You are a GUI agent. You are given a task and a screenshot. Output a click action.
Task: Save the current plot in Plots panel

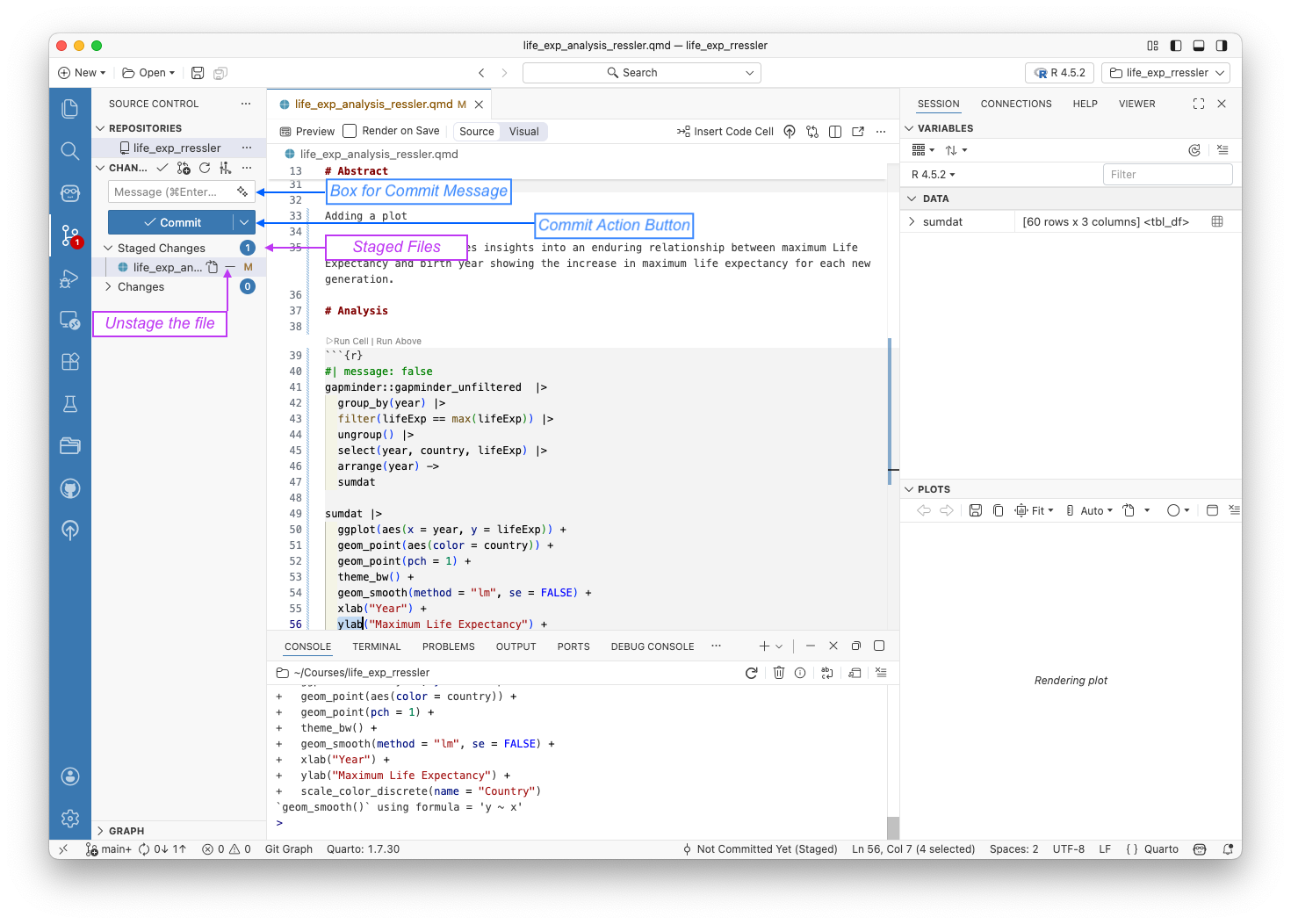pyautogui.click(x=975, y=509)
